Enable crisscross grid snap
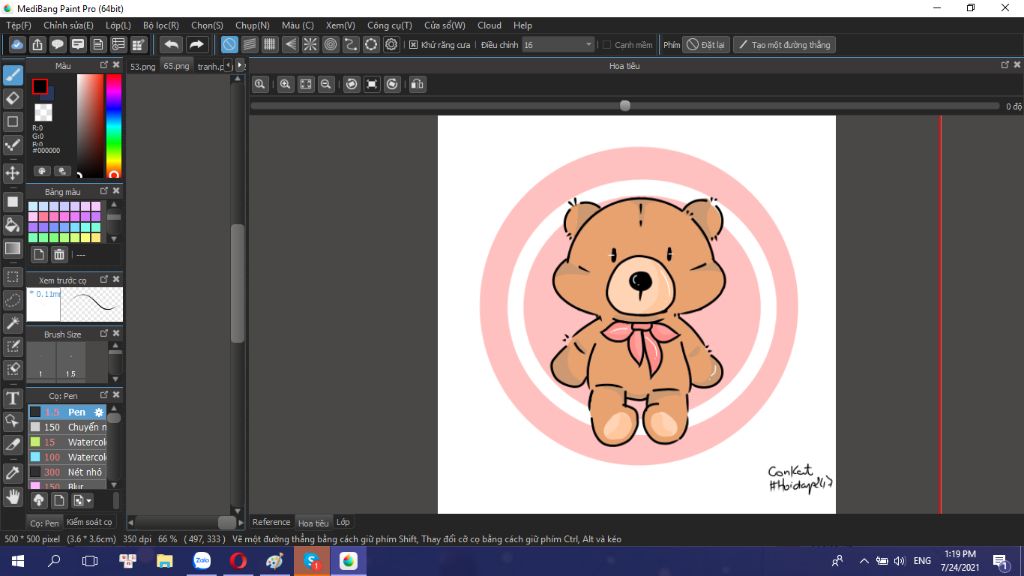This screenshot has width=1024, height=576. [270, 44]
